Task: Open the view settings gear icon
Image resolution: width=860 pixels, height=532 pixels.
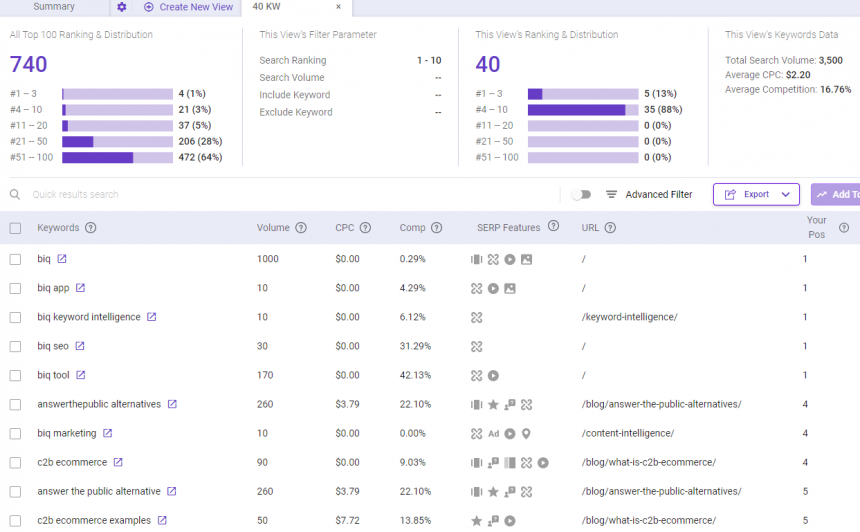Action: pos(121,7)
